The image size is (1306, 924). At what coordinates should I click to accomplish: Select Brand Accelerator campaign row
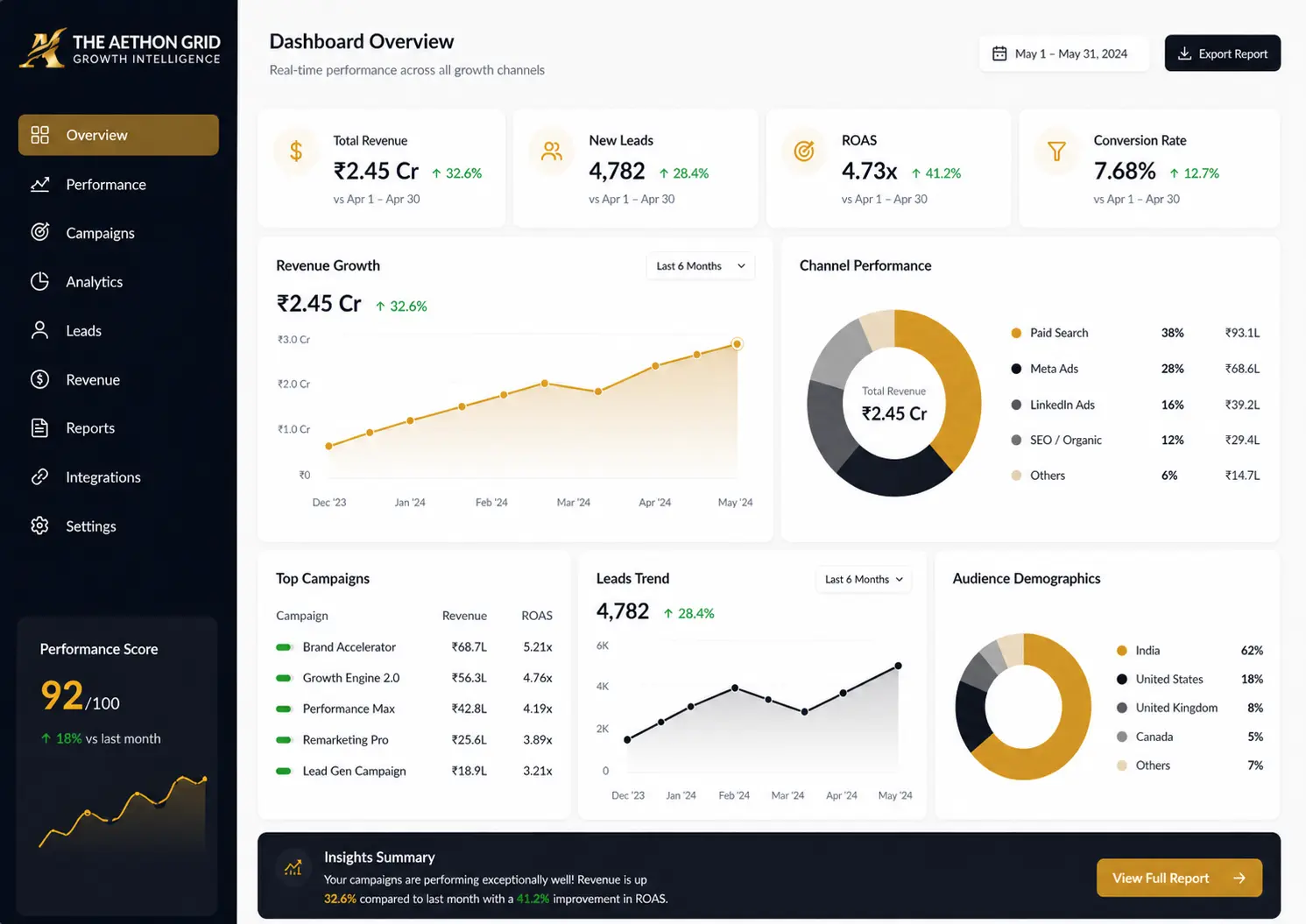point(414,646)
